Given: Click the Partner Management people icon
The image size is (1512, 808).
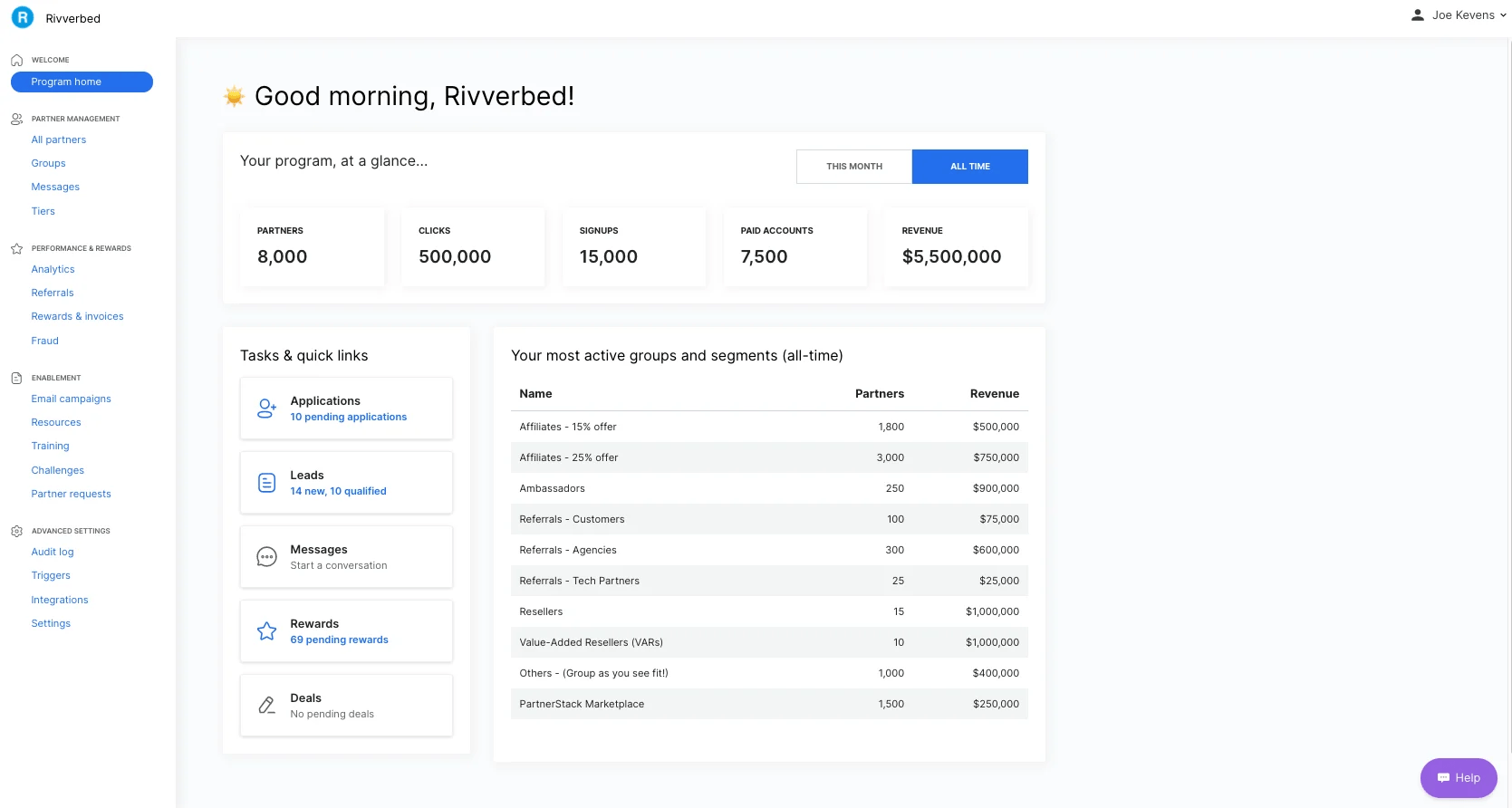Looking at the screenshot, I should tap(16, 119).
